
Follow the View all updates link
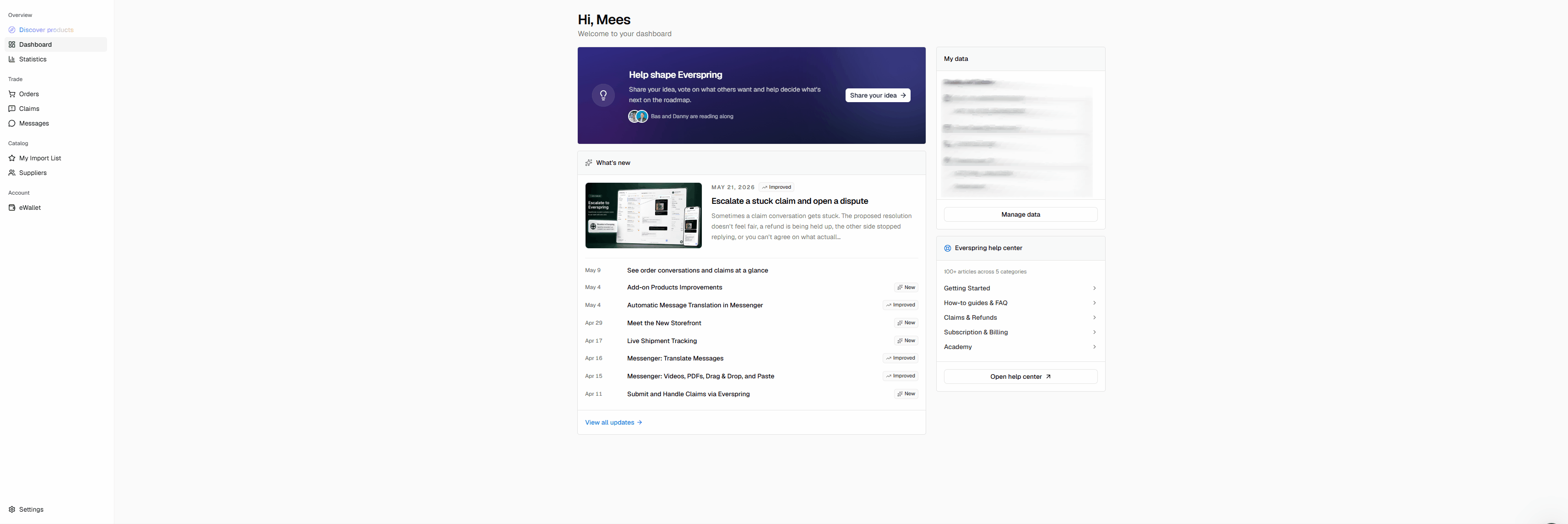[613, 422]
